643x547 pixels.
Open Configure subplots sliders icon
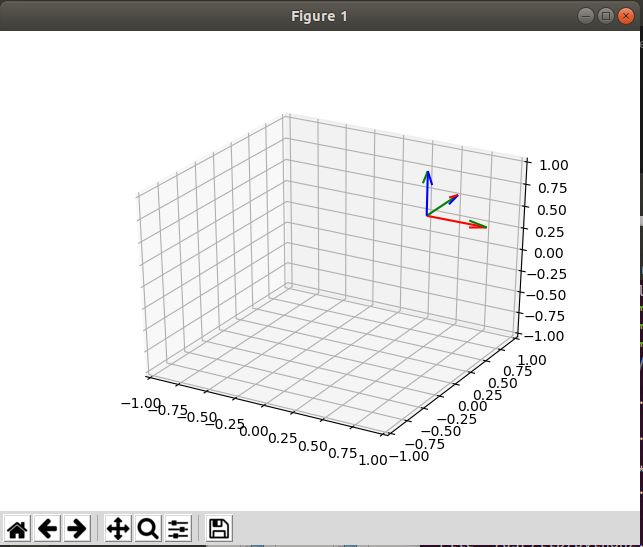click(178, 529)
